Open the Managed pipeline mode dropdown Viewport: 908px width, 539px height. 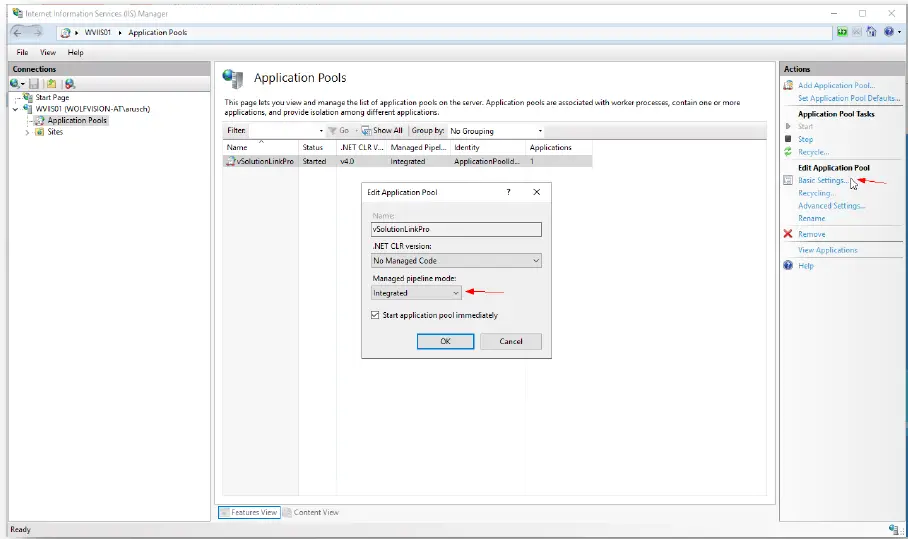(x=416, y=293)
